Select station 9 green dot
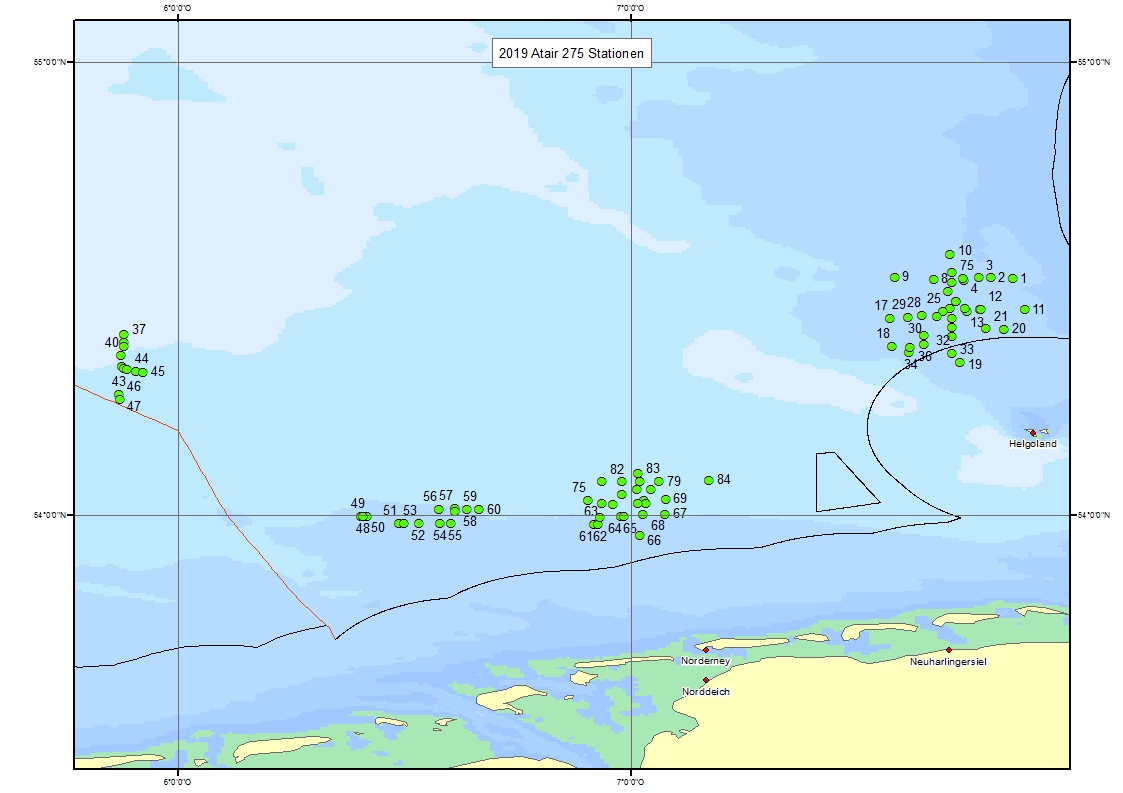This screenshot has width=1123, height=793. [x=895, y=277]
